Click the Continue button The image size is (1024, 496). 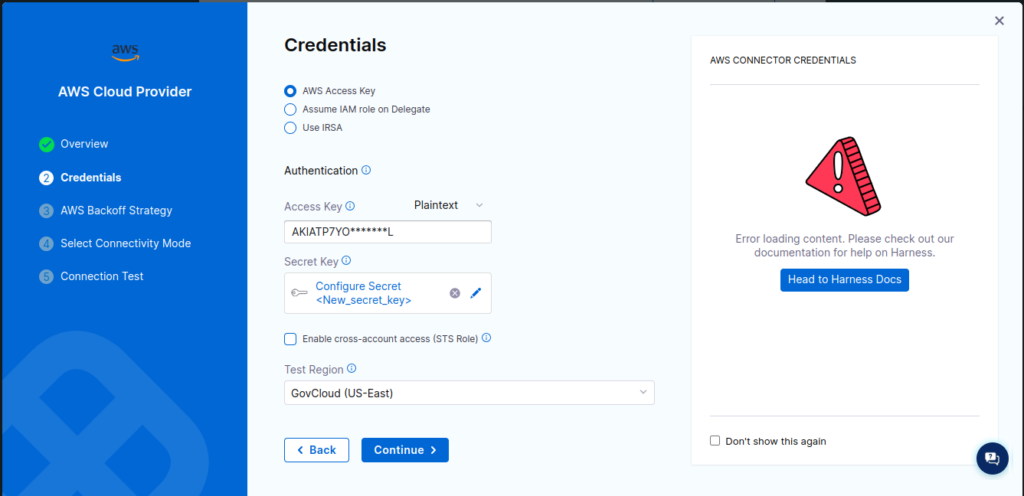coord(404,450)
